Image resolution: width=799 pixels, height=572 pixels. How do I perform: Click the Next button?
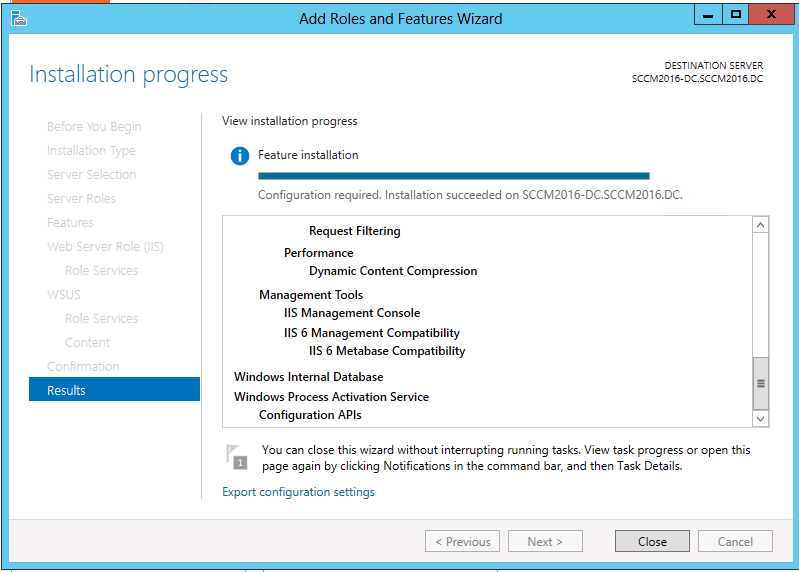click(545, 541)
